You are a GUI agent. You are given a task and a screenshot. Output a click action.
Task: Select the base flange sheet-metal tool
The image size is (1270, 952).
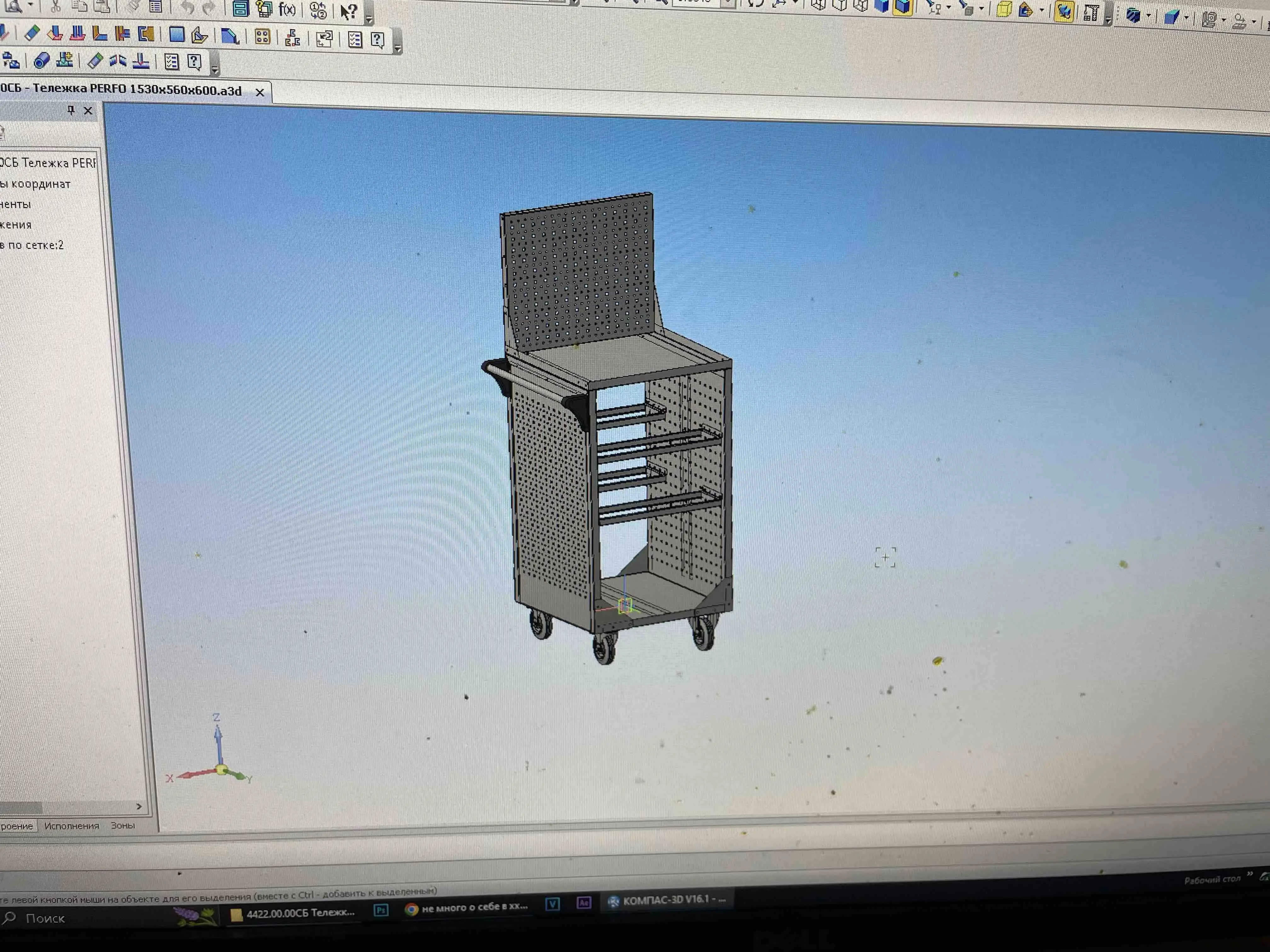click(54, 33)
